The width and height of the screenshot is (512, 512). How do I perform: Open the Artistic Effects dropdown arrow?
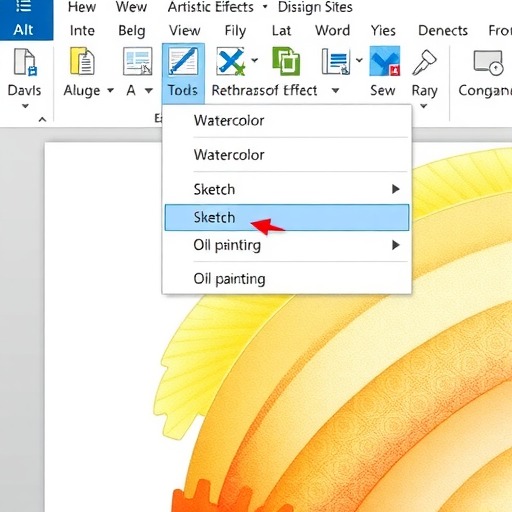coord(265,6)
